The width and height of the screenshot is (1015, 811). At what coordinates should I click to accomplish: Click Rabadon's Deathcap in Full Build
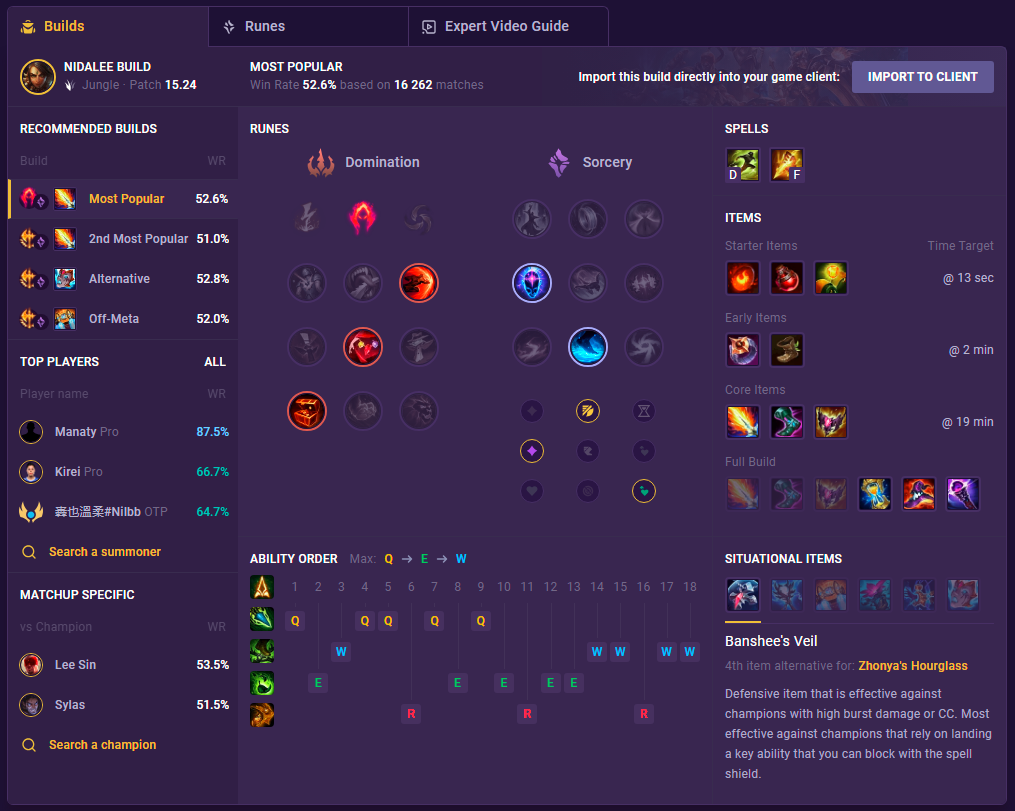tap(919, 494)
